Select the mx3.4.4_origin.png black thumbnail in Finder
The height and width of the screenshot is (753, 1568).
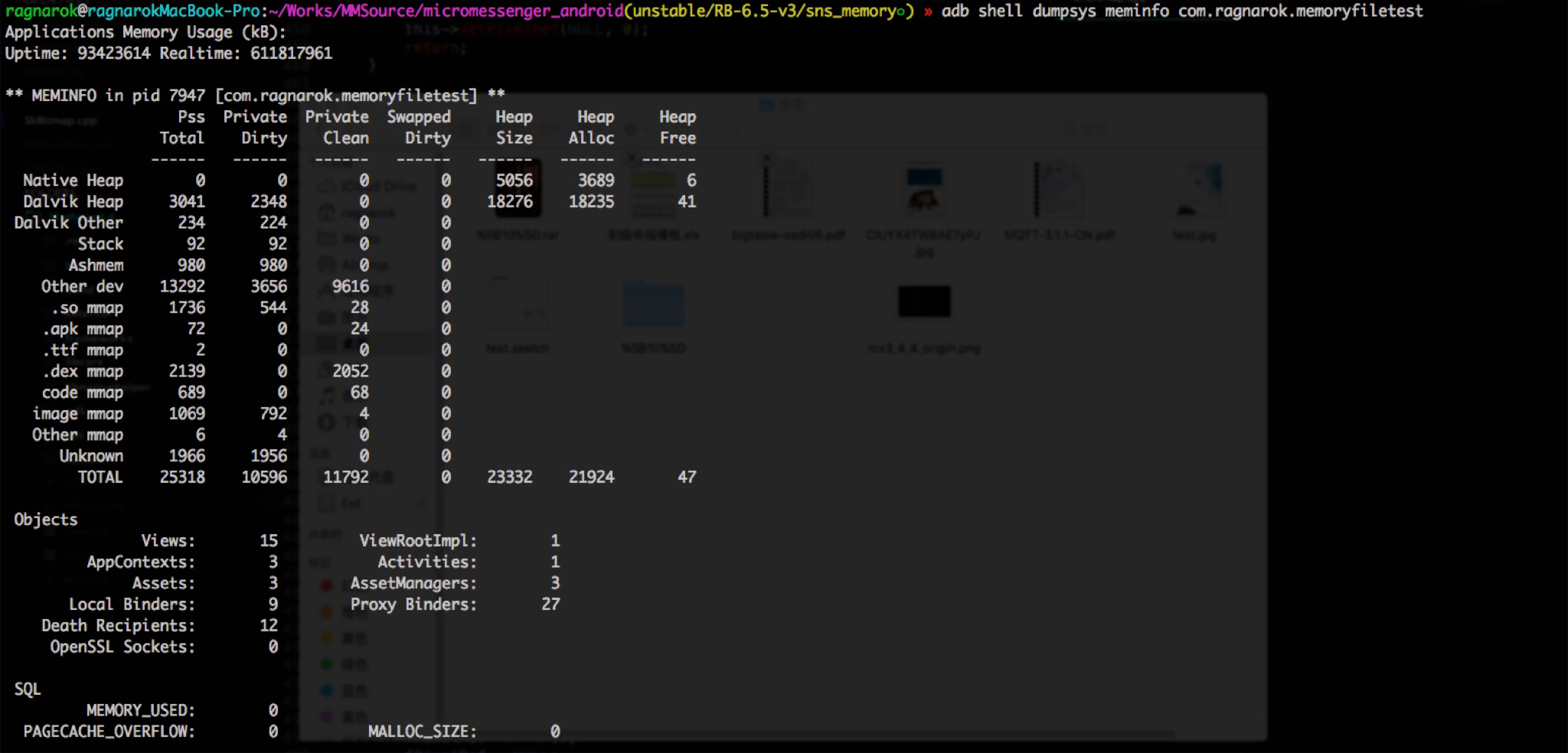924,302
